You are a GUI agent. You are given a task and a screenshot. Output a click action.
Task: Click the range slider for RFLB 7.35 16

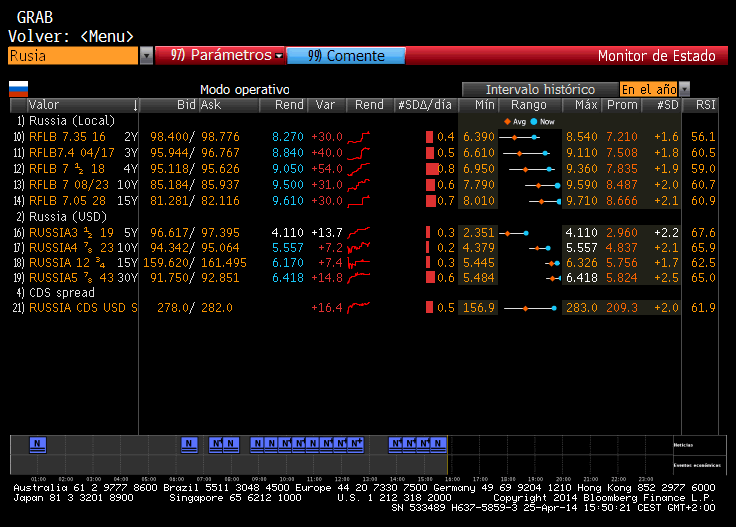pyautogui.click(x=519, y=137)
